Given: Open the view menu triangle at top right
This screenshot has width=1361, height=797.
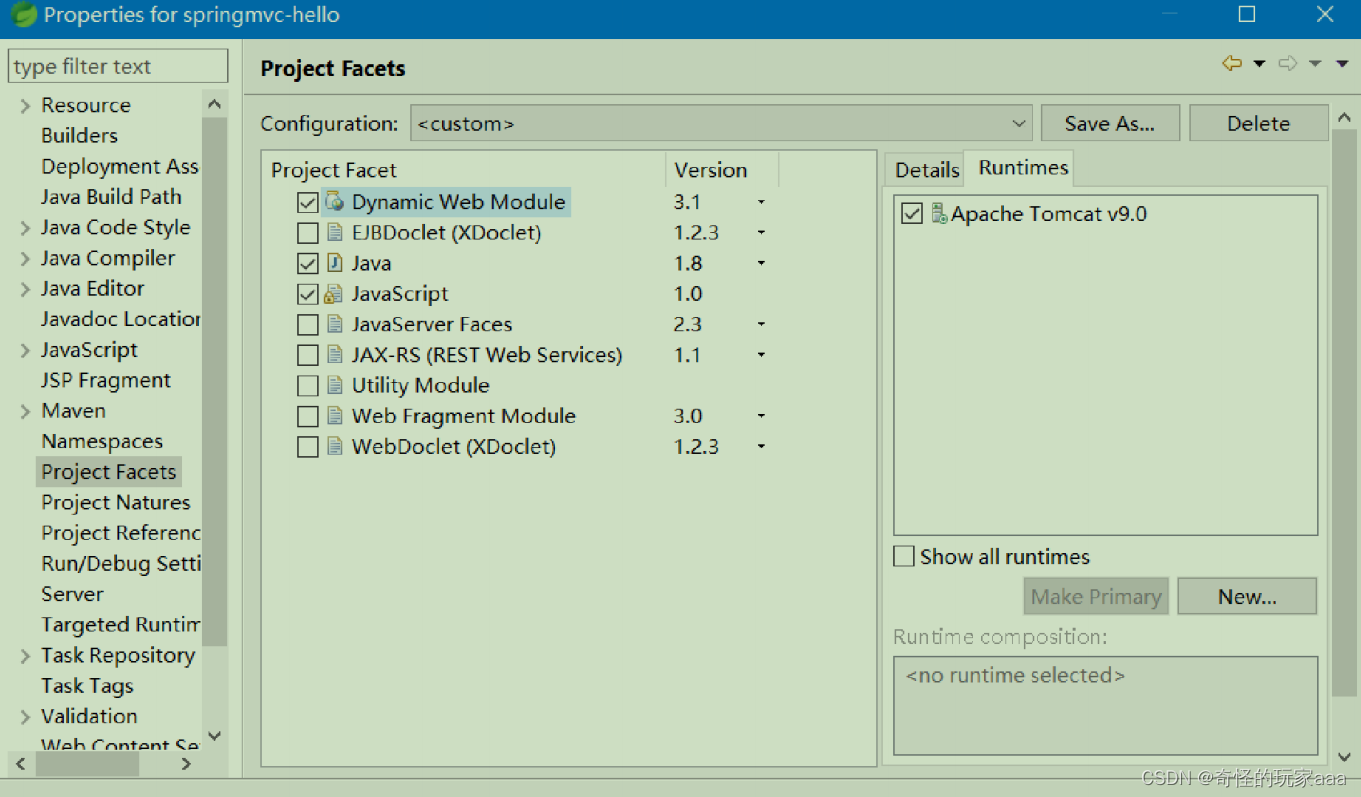Looking at the screenshot, I should [x=1342, y=64].
